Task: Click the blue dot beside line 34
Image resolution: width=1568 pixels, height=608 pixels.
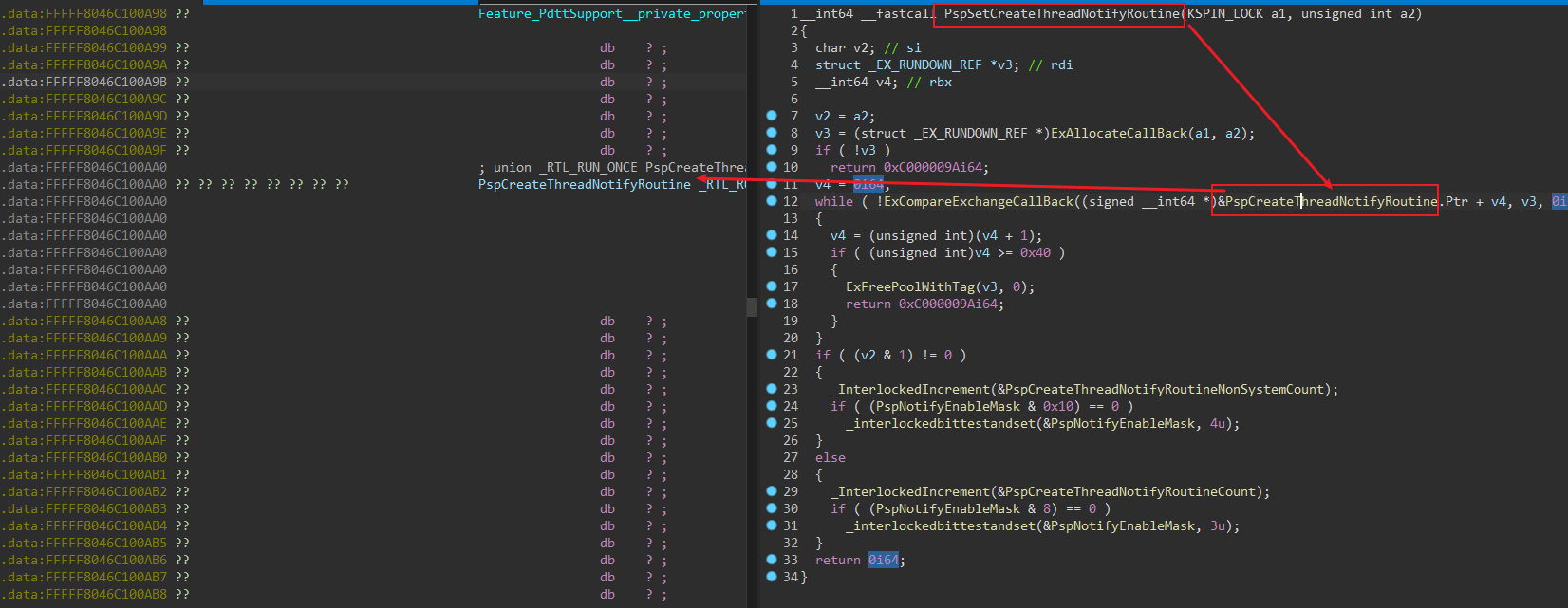Action: [772, 576]
